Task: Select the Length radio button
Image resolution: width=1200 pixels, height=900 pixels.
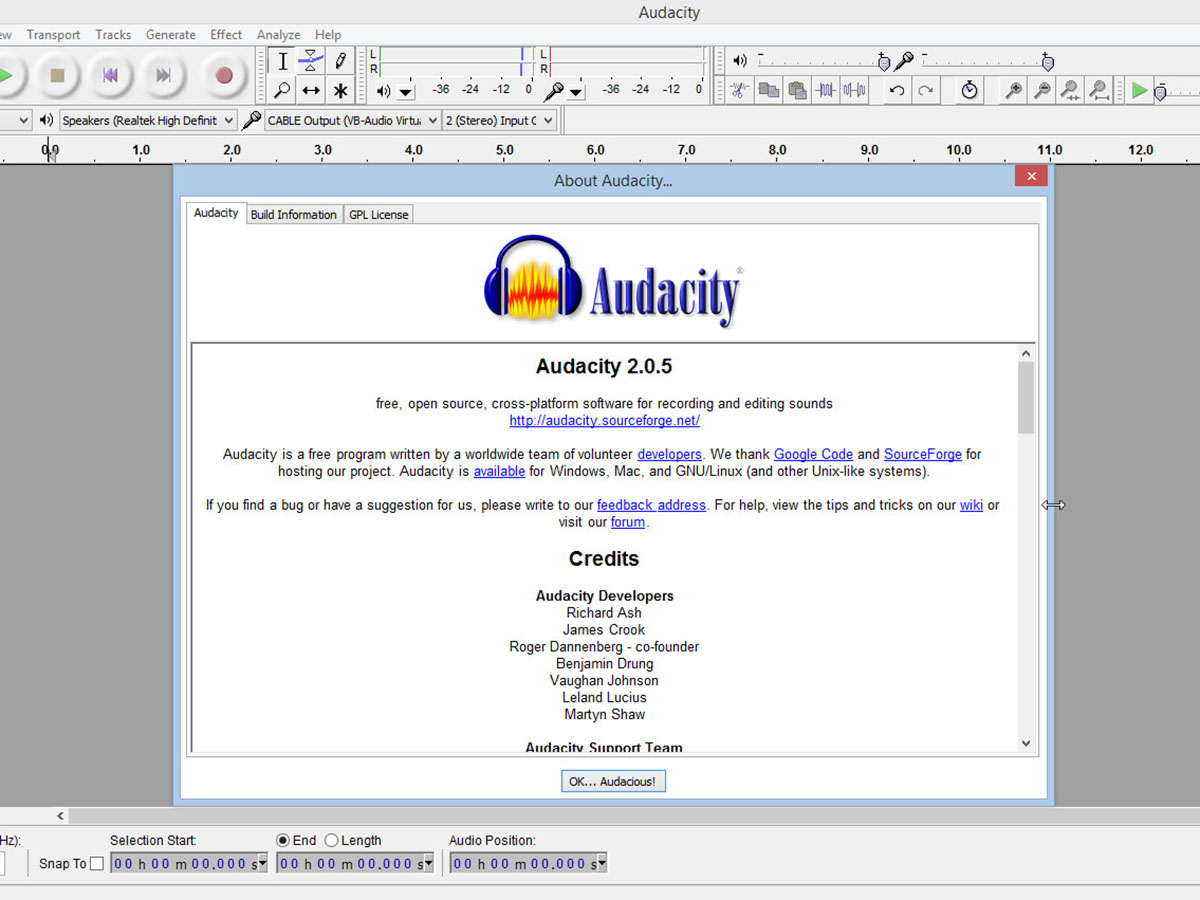Action: click(331, 840)
